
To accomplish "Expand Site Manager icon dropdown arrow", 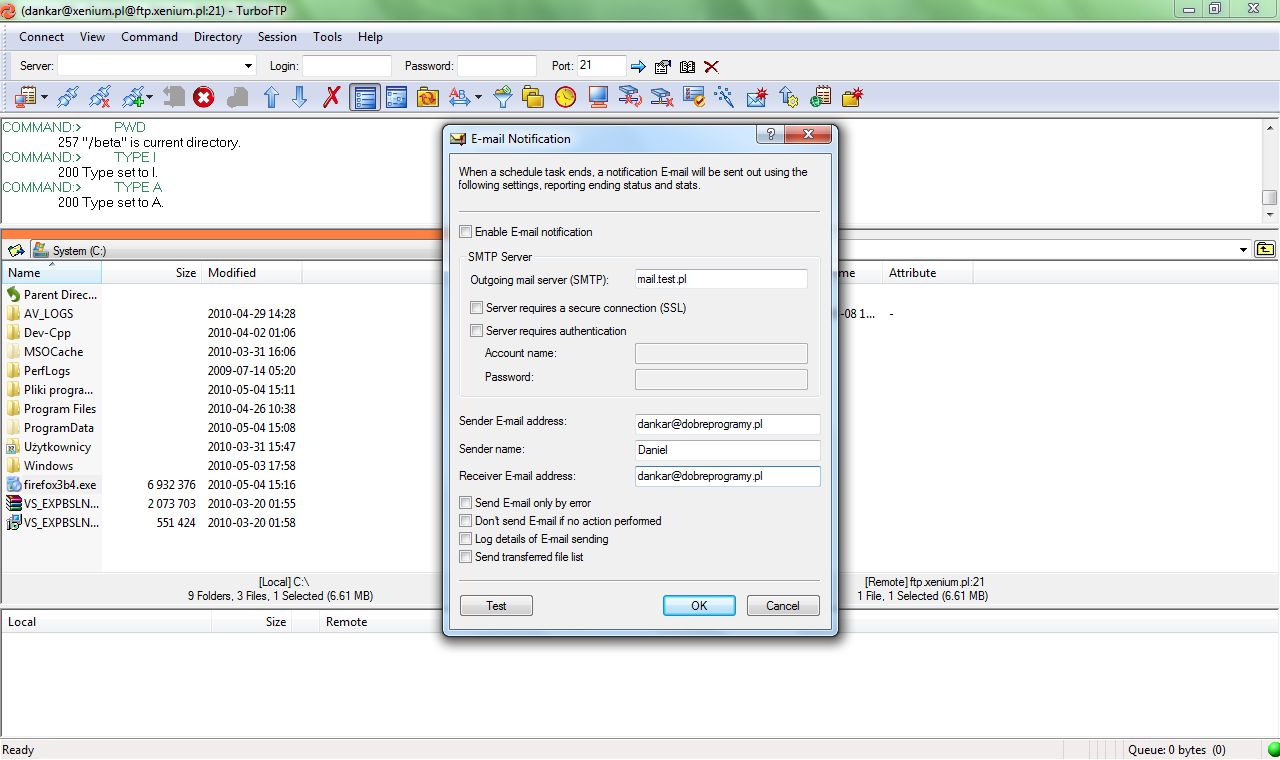I will 44,97.
